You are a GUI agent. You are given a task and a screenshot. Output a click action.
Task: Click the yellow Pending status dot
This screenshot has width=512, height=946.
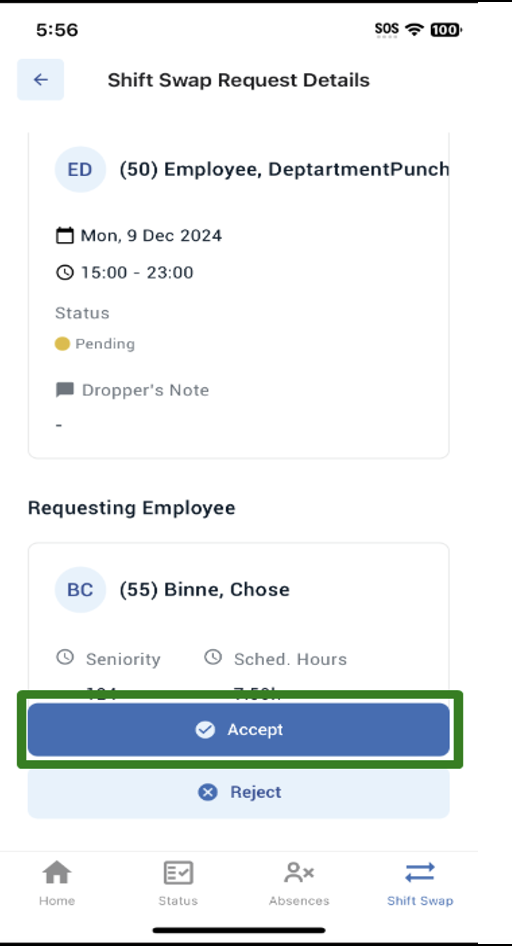[62, 344]
